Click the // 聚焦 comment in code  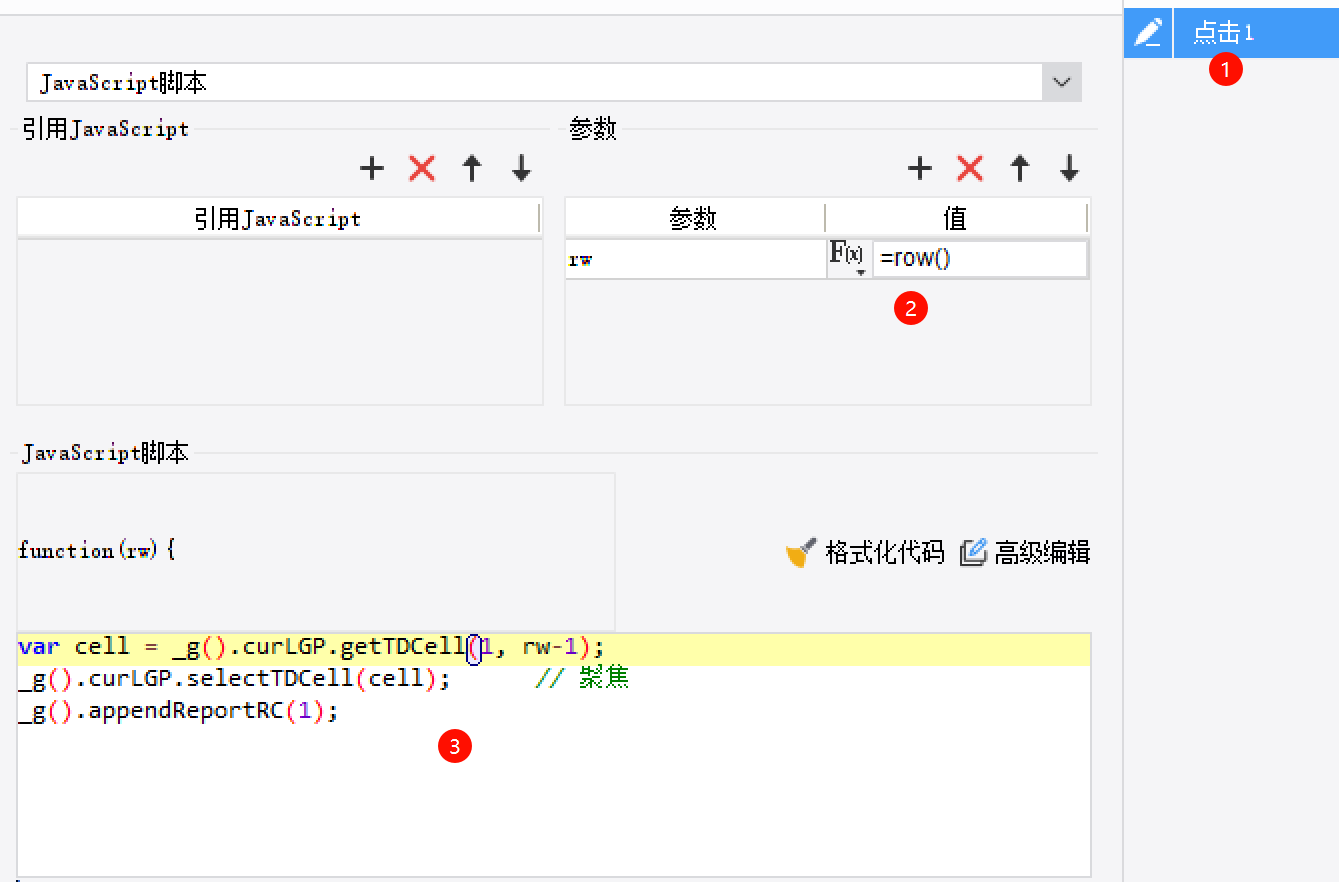point(582,679)
